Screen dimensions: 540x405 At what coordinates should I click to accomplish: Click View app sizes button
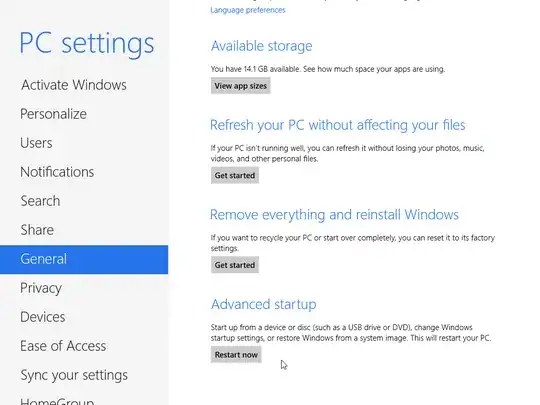point(240,86)
